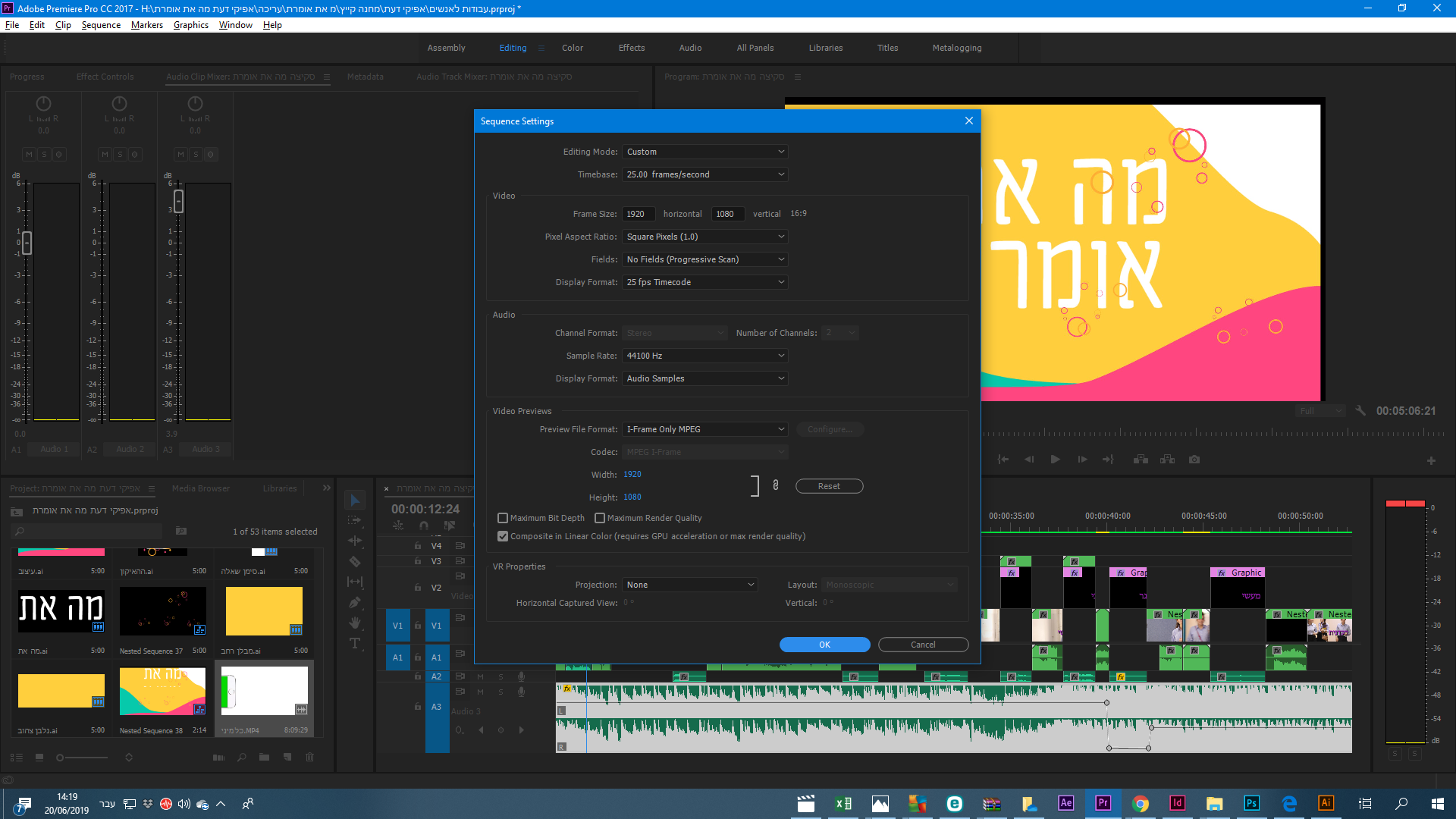Uncheck Composite in Linear Color
The image size is (1456, 819).
pos(503,536)
